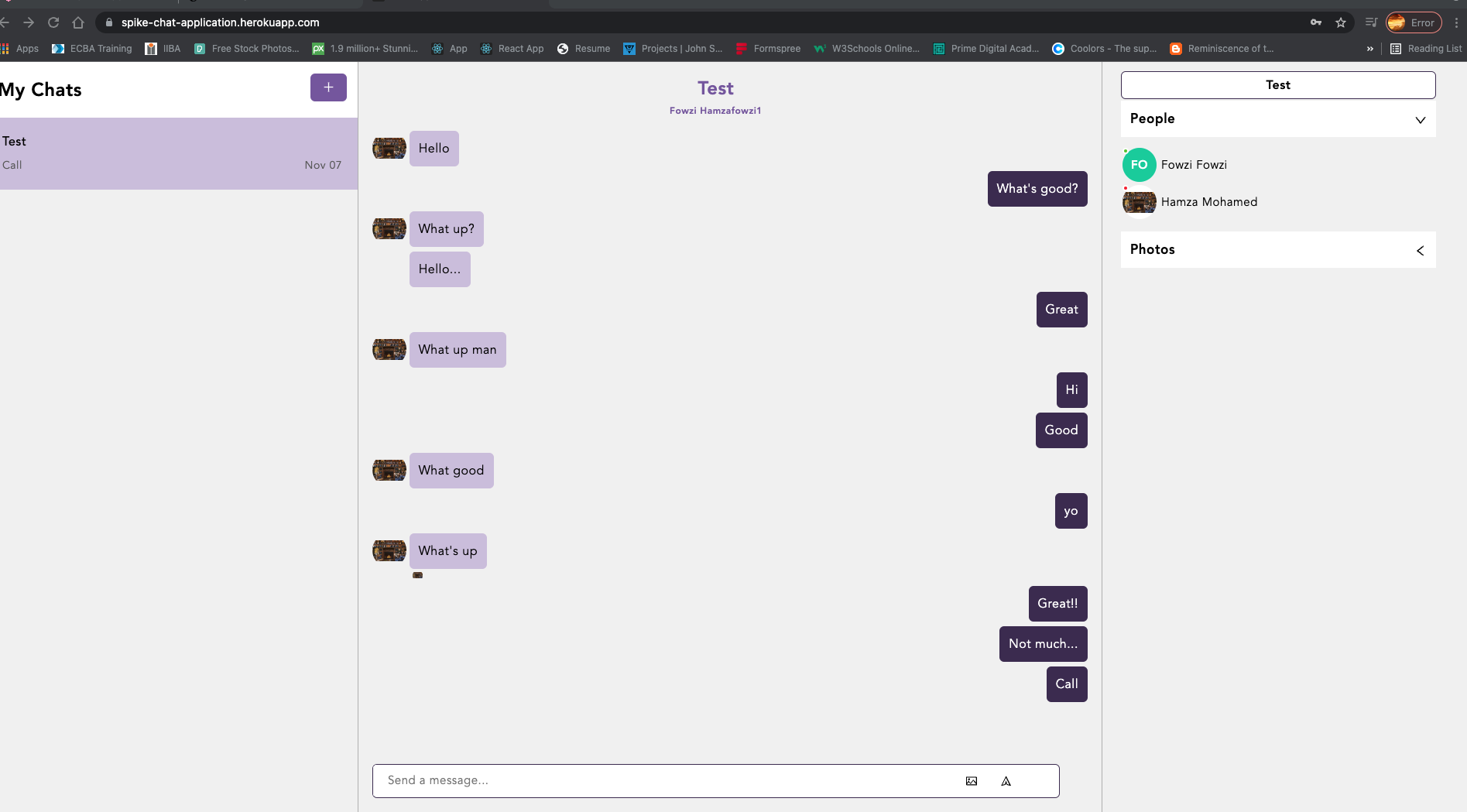Viewport: 1467px width, 812px height.
Task: Click the password key icon in address bar
Action: tap(1316, 22)
